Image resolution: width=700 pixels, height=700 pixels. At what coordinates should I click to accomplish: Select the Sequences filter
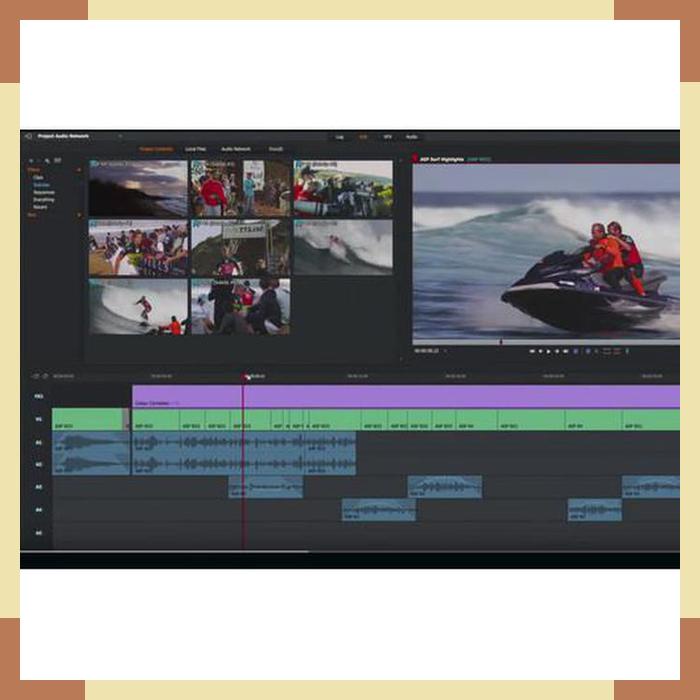[44, 192]
